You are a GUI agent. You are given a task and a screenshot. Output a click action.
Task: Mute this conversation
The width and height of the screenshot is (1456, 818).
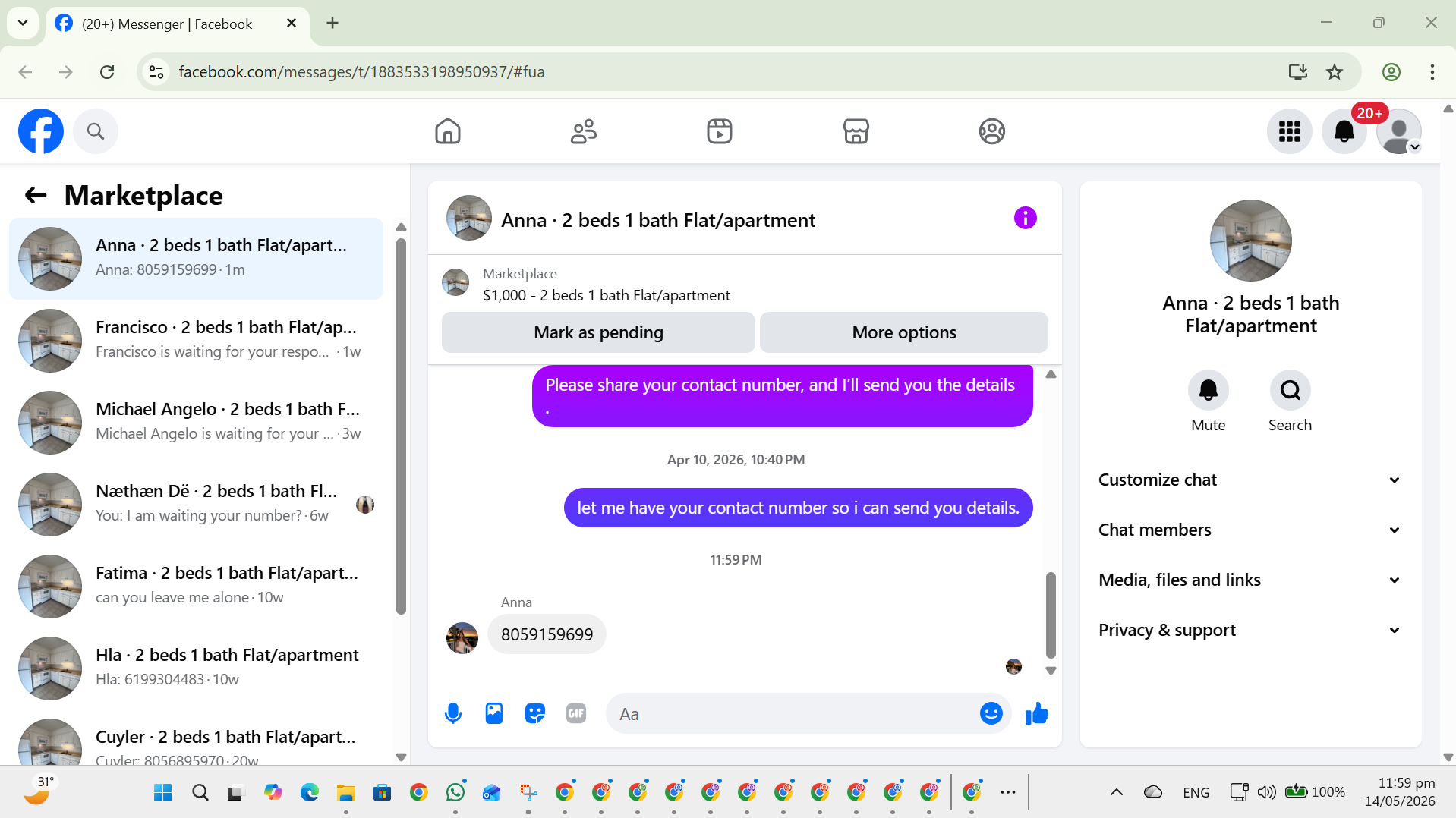[1208, 390]
